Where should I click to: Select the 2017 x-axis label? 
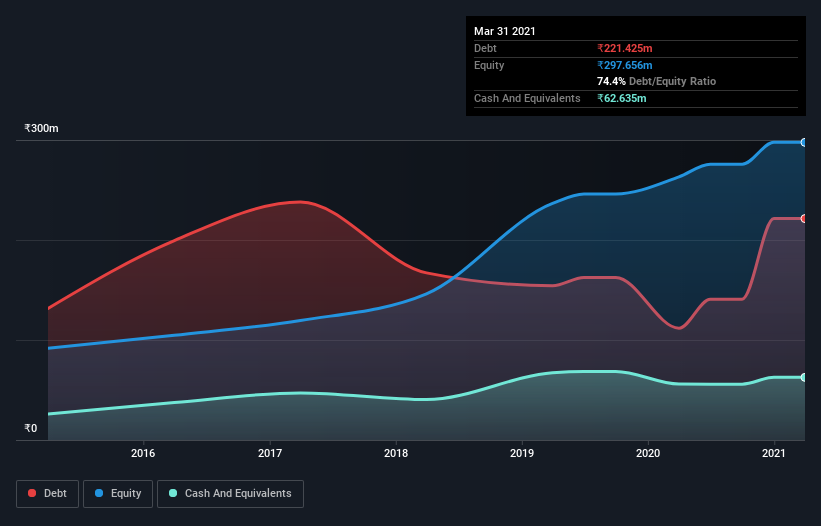[x=270, y=453]
